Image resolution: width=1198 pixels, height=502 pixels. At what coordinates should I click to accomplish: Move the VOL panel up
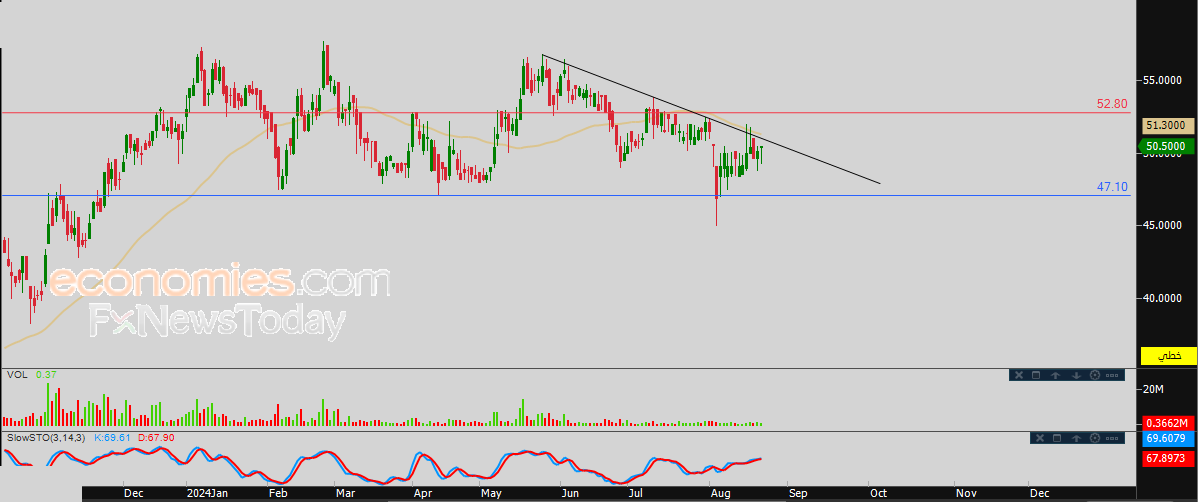(1055, 375)
